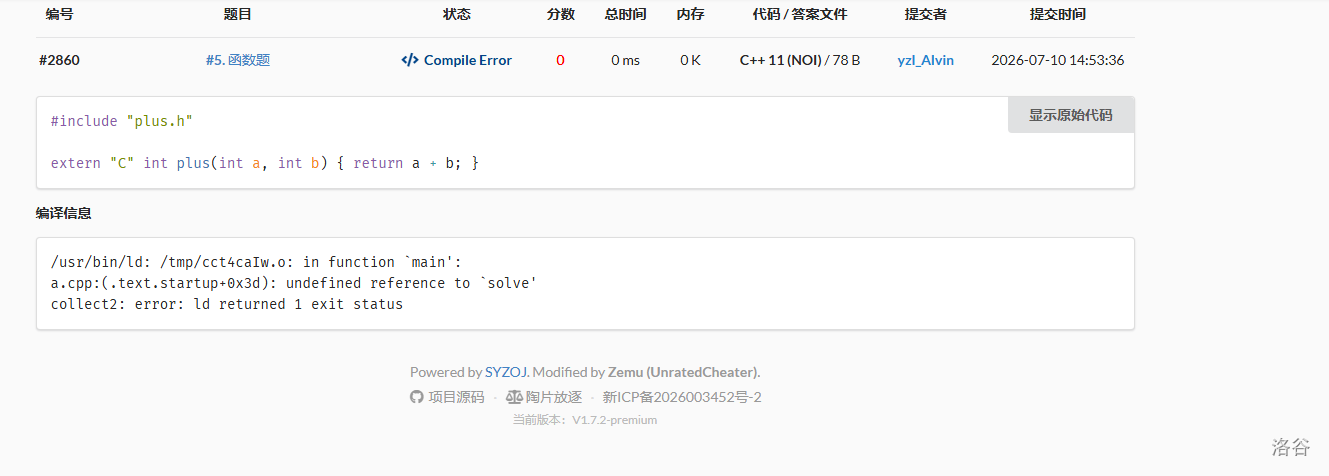1329x476 pixels.
Task: Show the raw code with 显示原始代码
Action: (1071, 115)
